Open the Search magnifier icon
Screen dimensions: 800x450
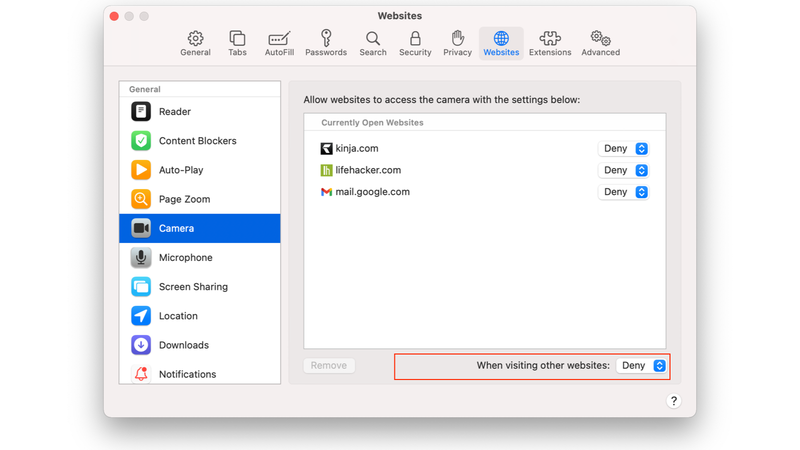pyautogui.click(x=373, y=38)
